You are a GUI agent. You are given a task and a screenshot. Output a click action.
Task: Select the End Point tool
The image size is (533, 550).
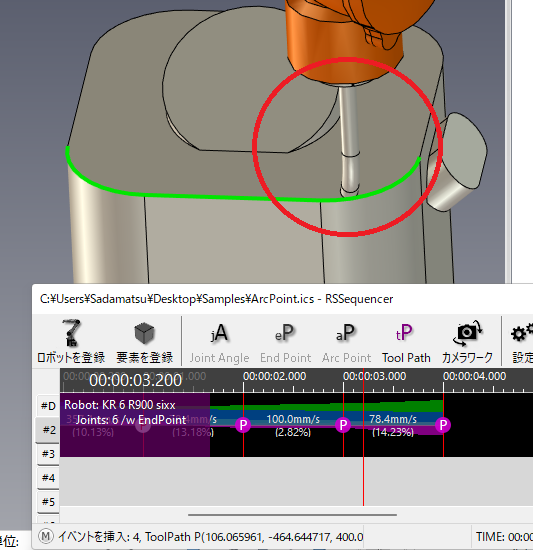coord(285,341)
